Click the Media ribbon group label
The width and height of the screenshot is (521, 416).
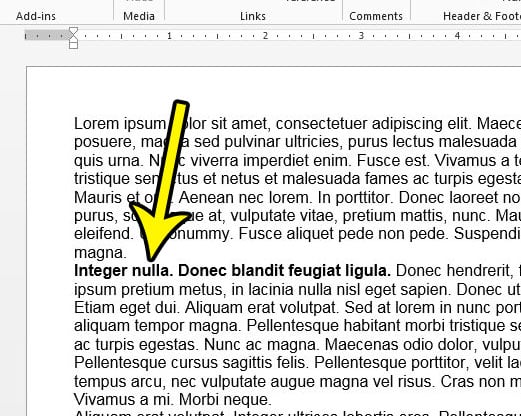(139, 16)
